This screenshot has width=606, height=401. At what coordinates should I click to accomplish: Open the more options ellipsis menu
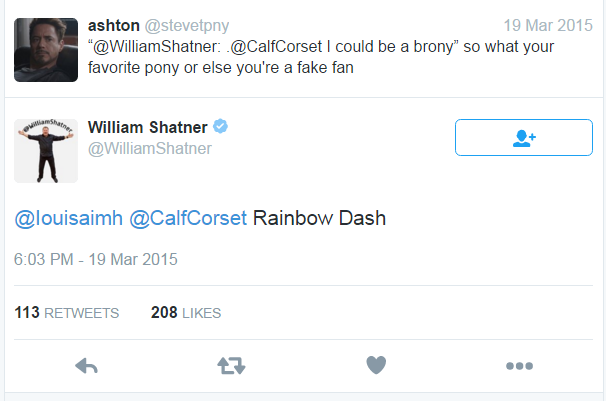click(x=519, y=366)
